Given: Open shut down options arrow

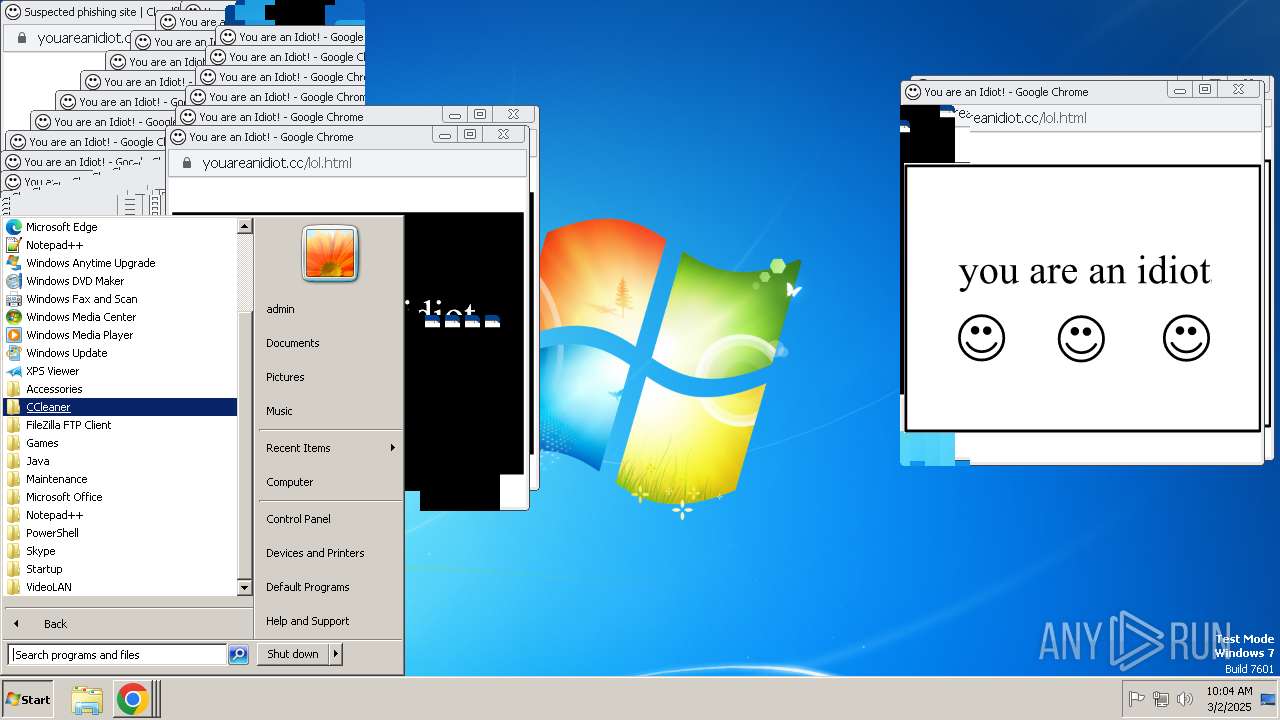Looking at the screenshot, I should coord(336,654).
